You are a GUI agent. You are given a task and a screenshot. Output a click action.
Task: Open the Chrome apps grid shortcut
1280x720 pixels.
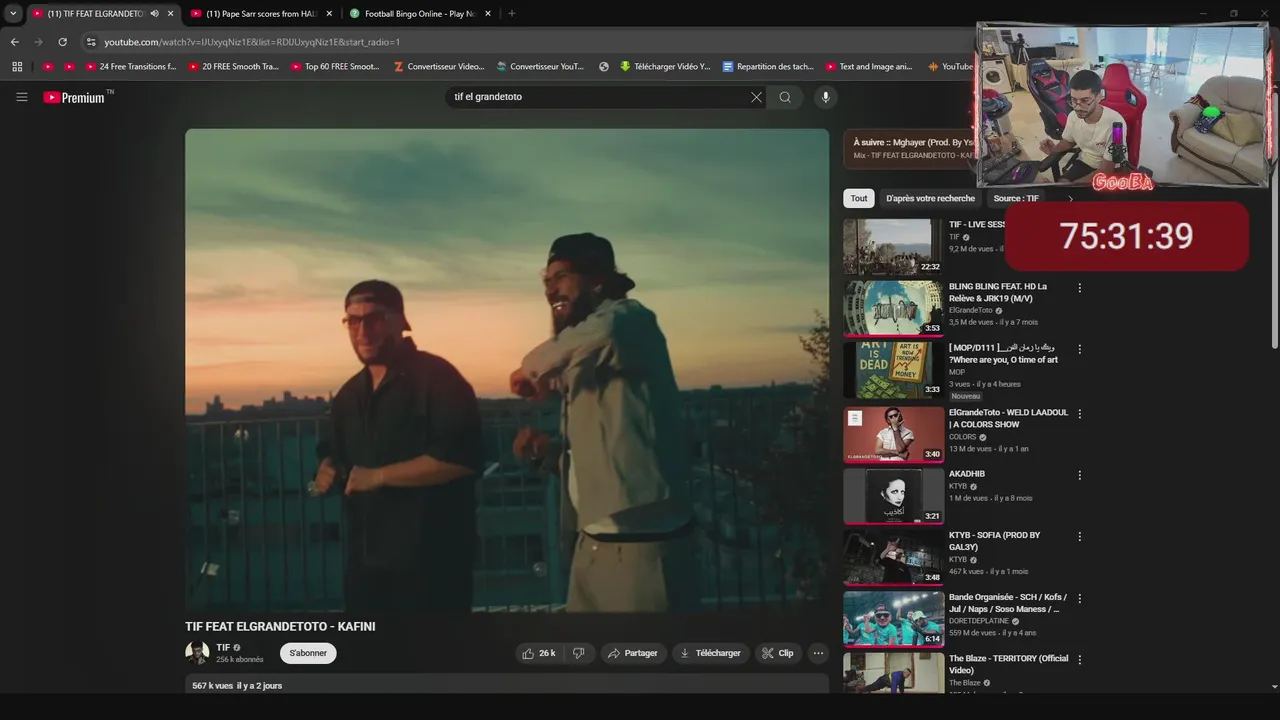point(17,67)
